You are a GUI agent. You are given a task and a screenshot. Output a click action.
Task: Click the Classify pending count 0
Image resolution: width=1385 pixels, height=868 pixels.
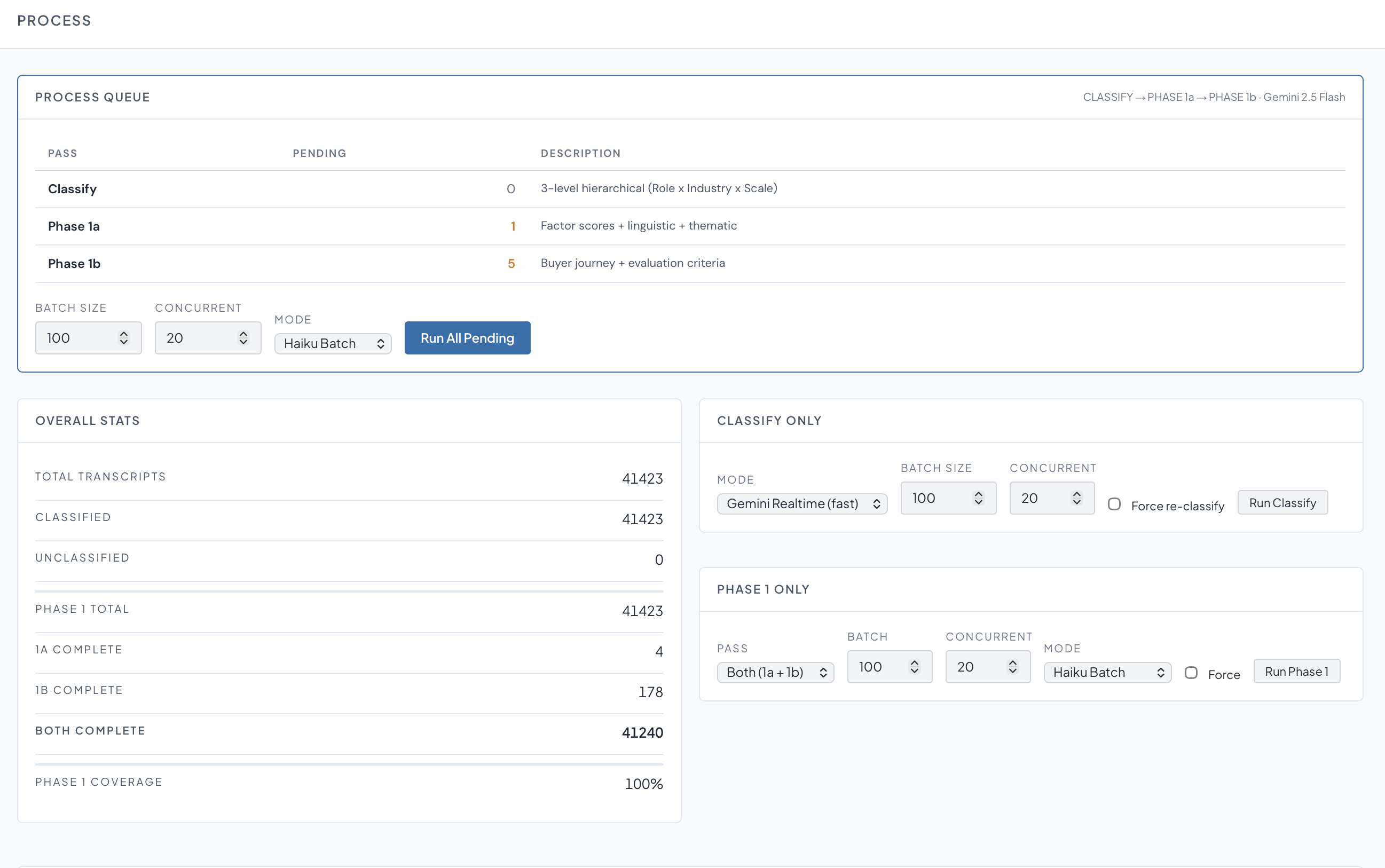pyautogui.click(x=511, y=189)
